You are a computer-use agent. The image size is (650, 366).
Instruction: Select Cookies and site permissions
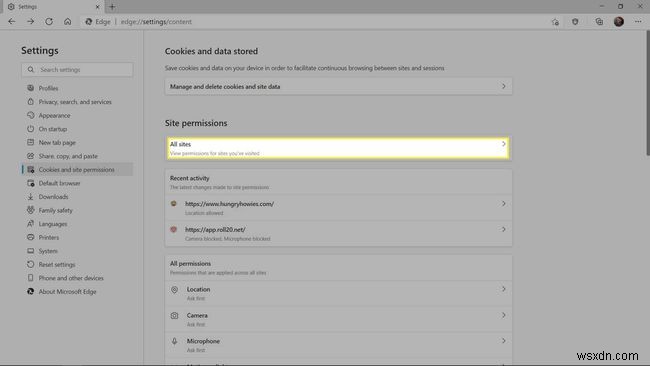(x=77, y=170)
